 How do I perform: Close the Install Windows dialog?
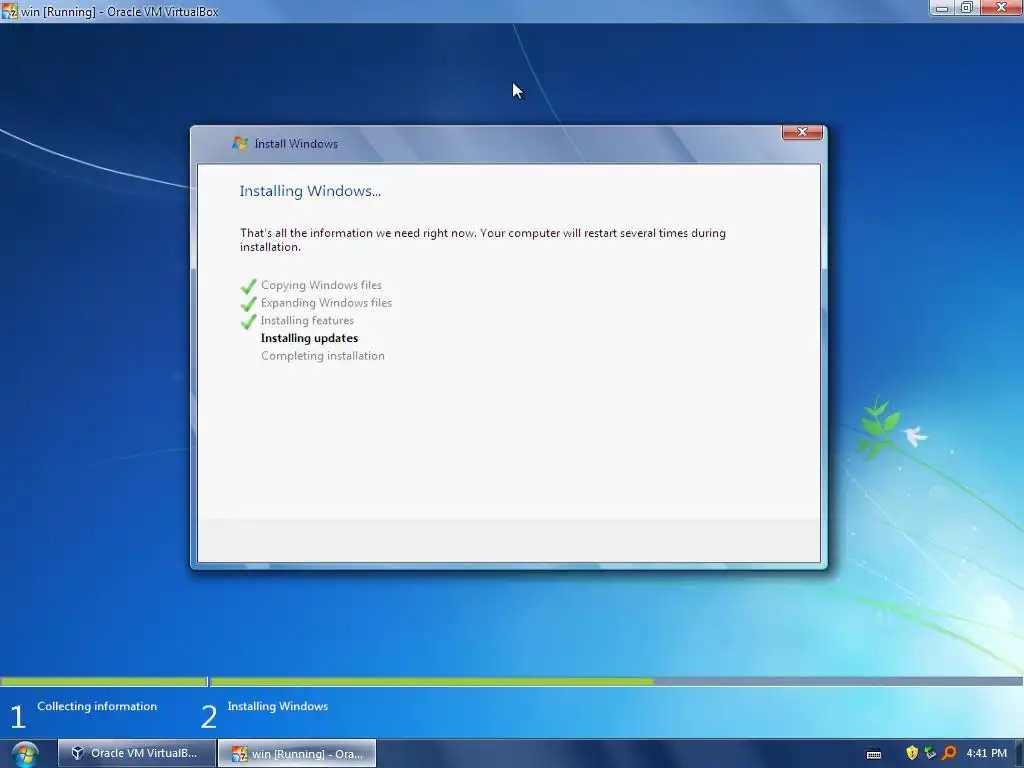pyautogui.click(x=802, y=132)
